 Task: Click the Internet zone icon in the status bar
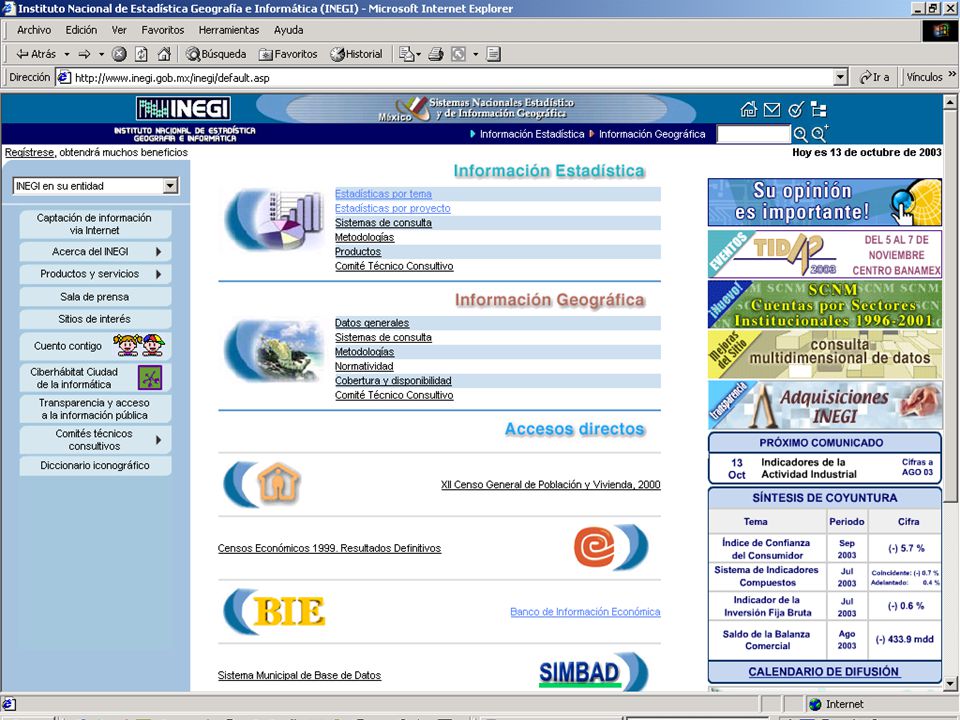click(x=815, y=704)
